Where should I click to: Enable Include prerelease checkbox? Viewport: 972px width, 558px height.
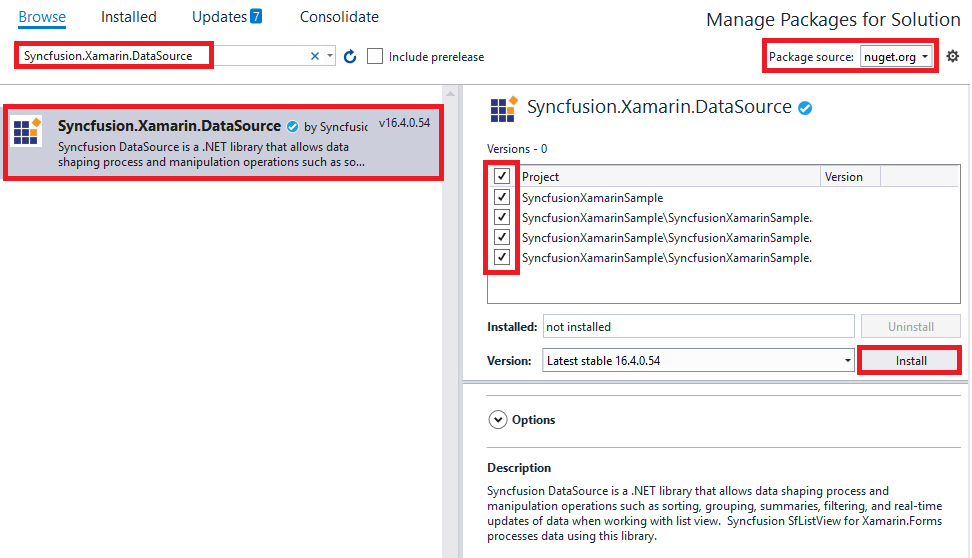(375, 57)
